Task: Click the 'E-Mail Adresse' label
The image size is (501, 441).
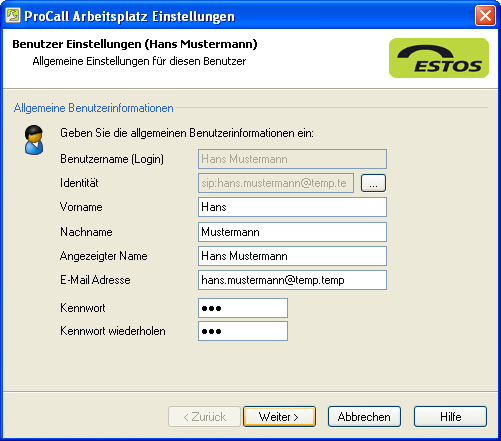Action: (x=95, y=280)
